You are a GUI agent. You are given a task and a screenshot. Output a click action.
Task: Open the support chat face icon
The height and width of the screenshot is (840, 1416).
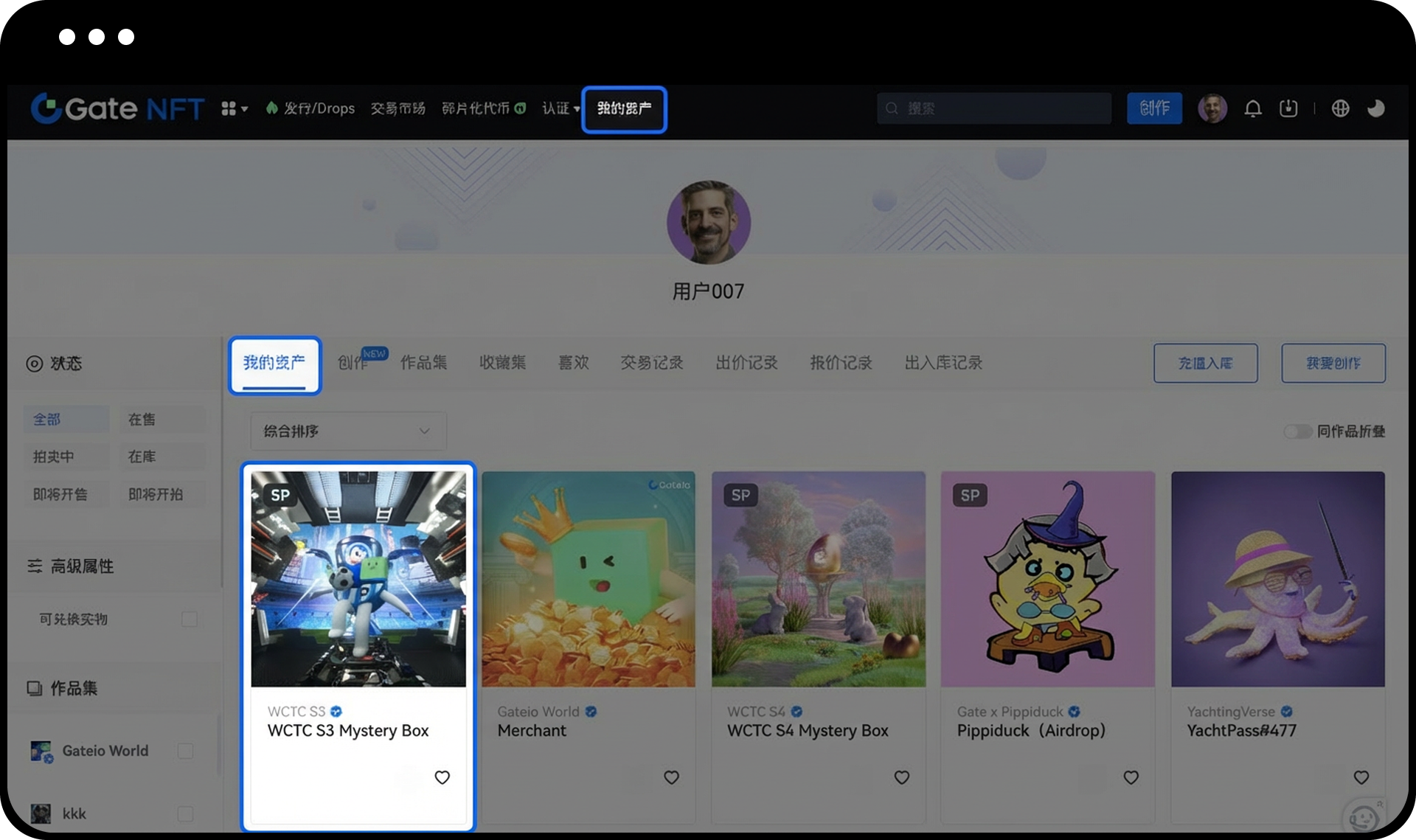1363,817
